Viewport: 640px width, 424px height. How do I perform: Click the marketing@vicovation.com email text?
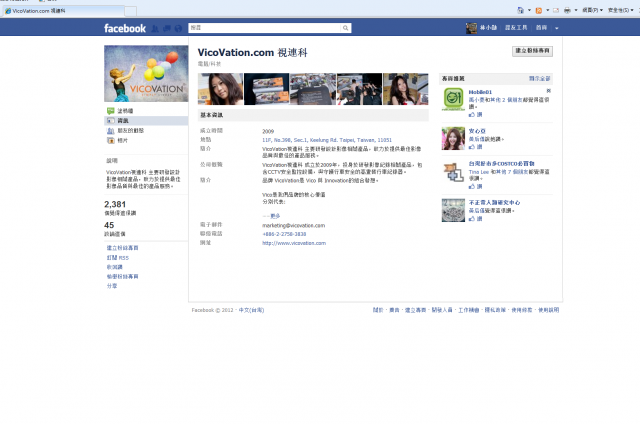[293, 225]
